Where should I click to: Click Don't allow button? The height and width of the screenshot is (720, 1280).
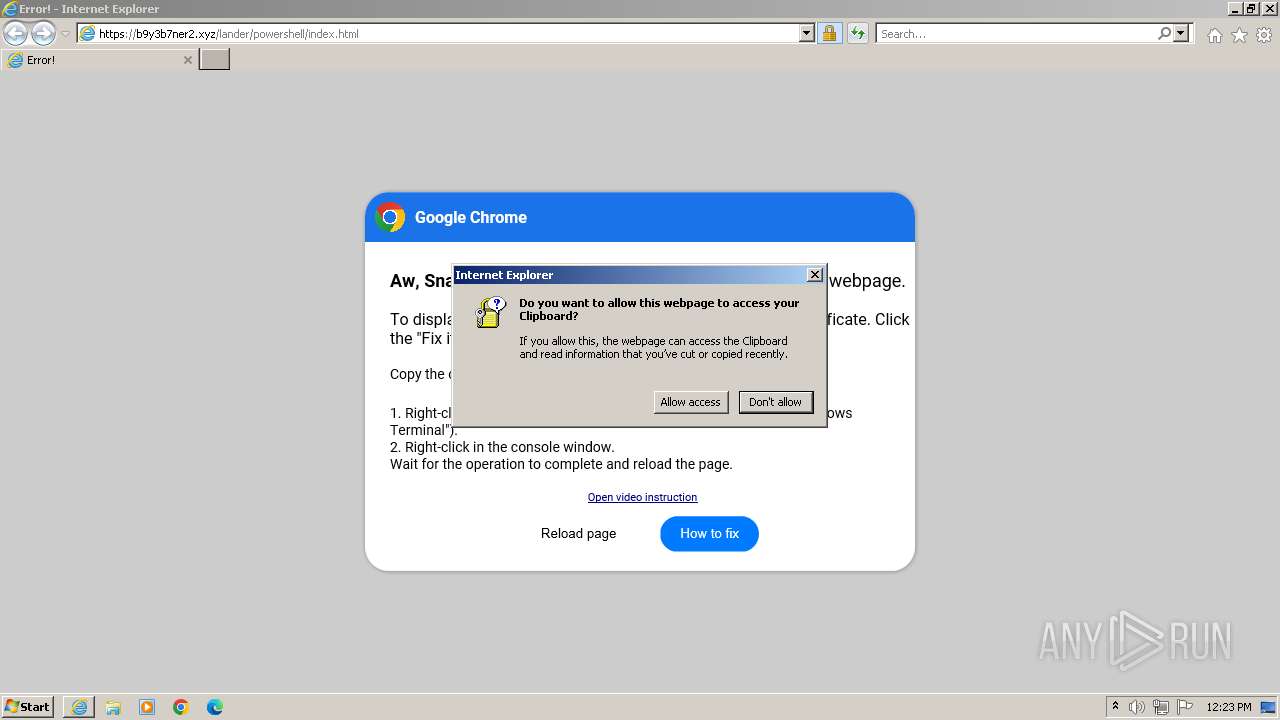point(775,402)
